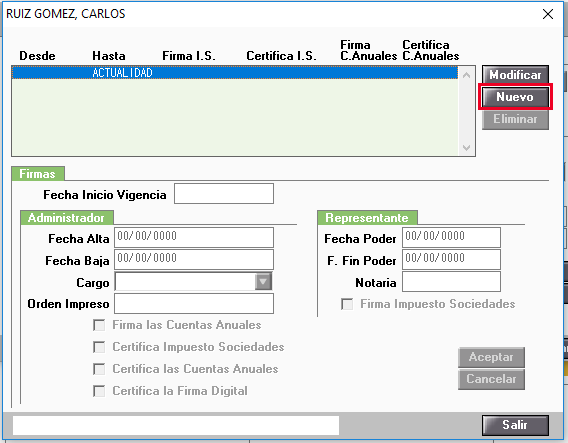The width and height of the screenshot is (568, 443).
Task: Click the Modificar button
Action: click(x=515, y=75)
